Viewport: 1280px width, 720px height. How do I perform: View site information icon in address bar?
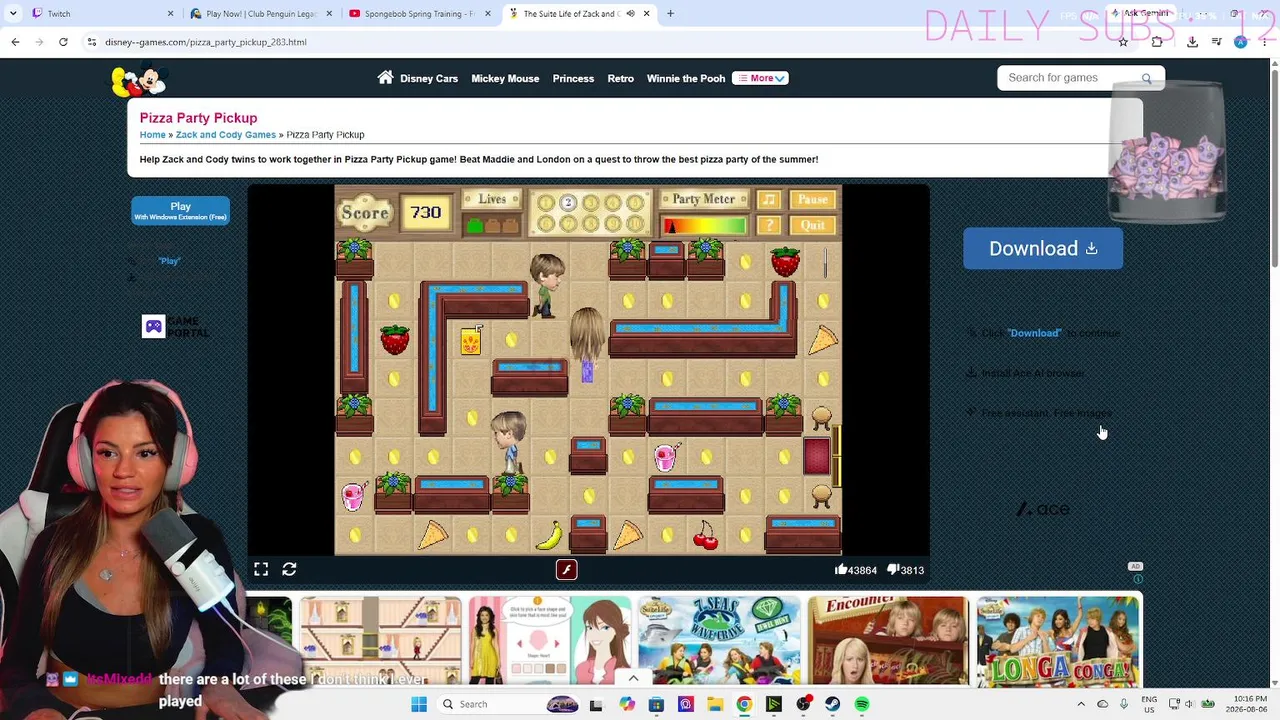pyautogui.click(x=91, y=42)
